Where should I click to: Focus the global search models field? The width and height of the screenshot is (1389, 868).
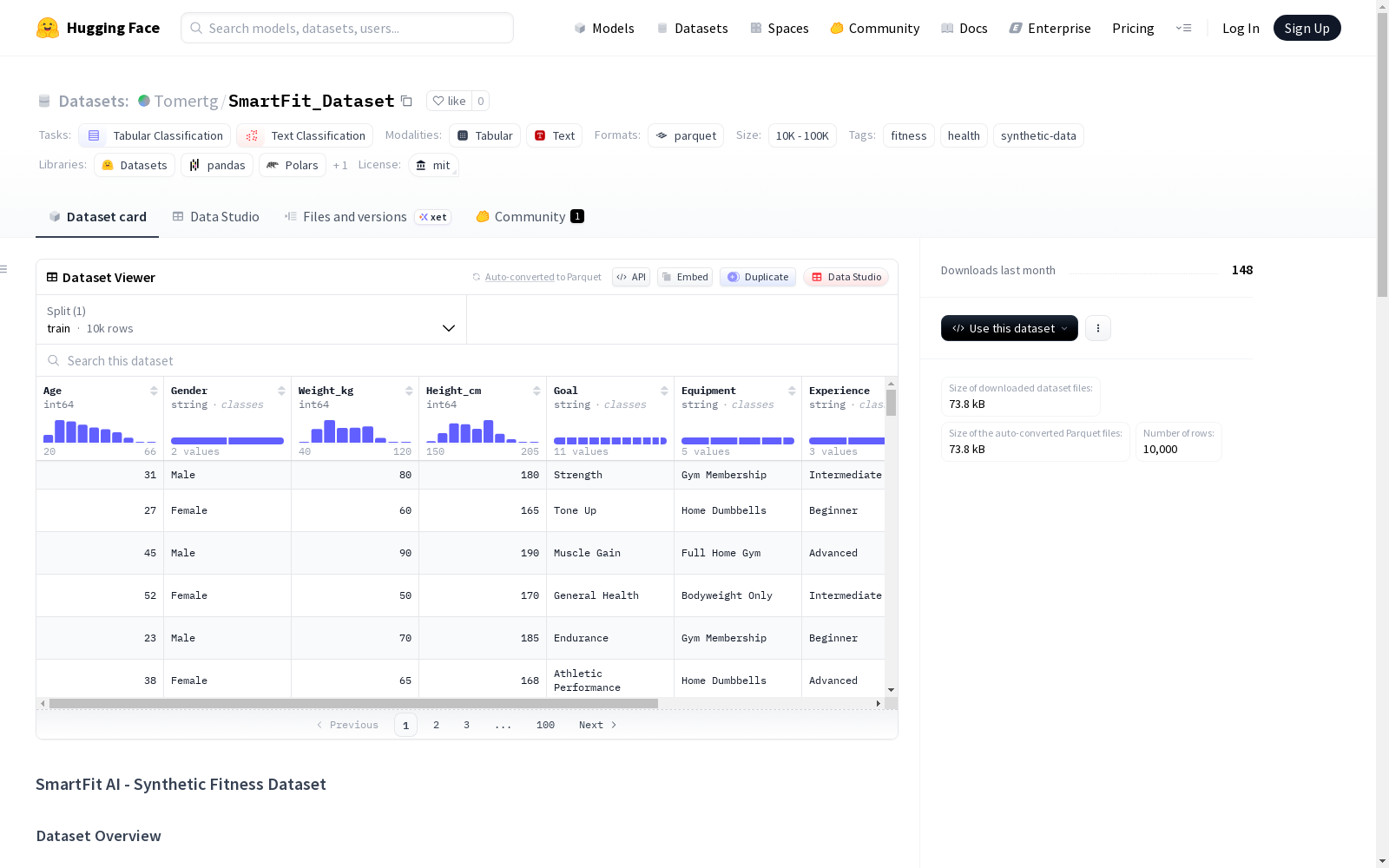347,28
